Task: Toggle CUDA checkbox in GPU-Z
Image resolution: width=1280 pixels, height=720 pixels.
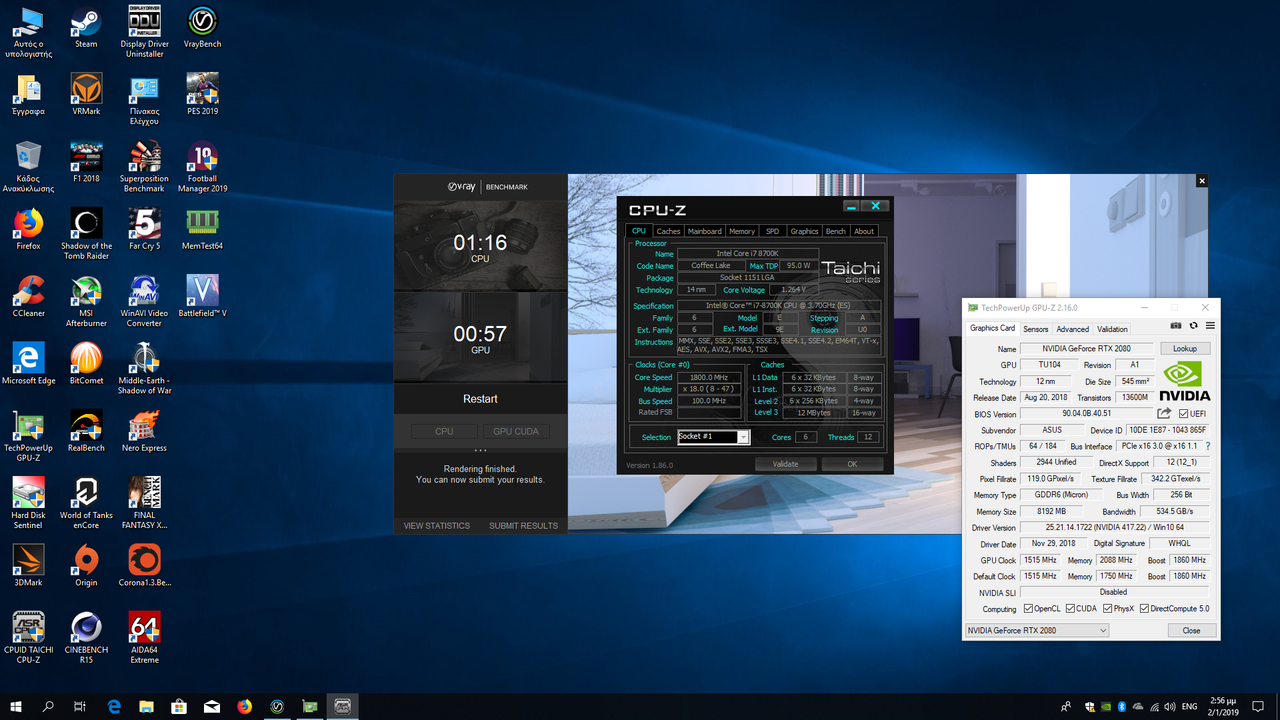Action: [x=1070, y=609]
